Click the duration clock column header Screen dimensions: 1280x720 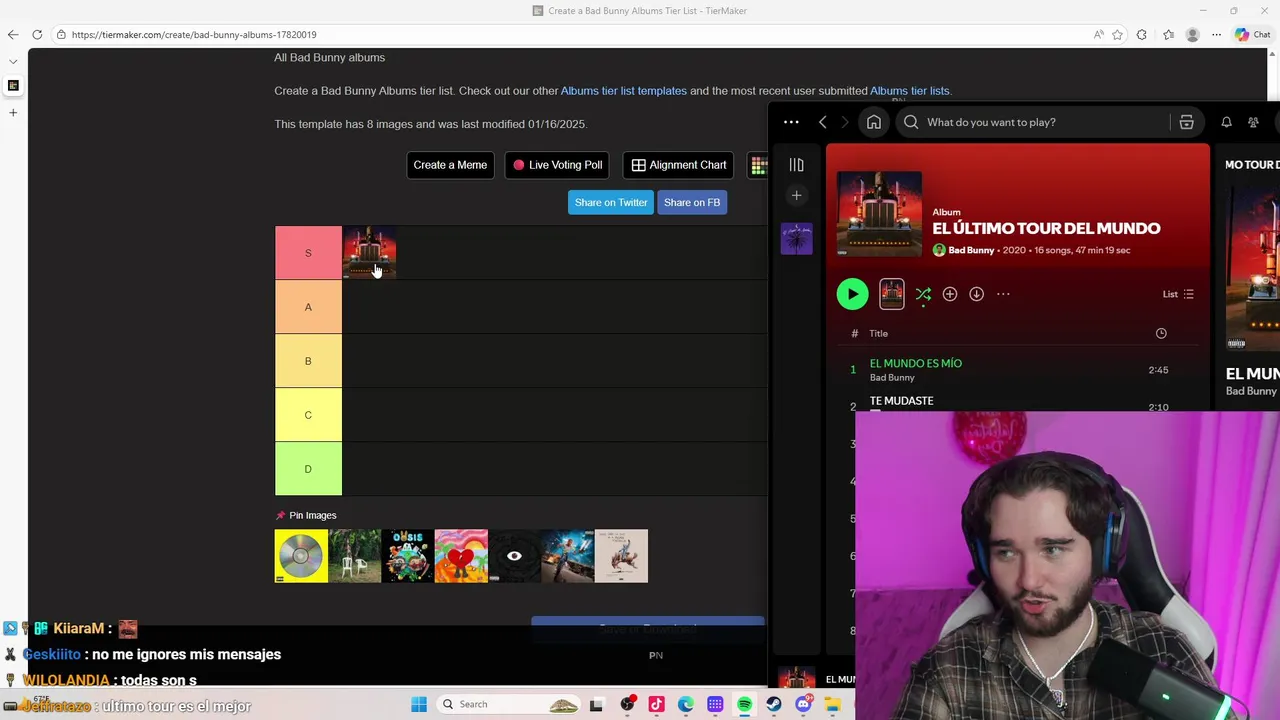[x=1161, y=333]
